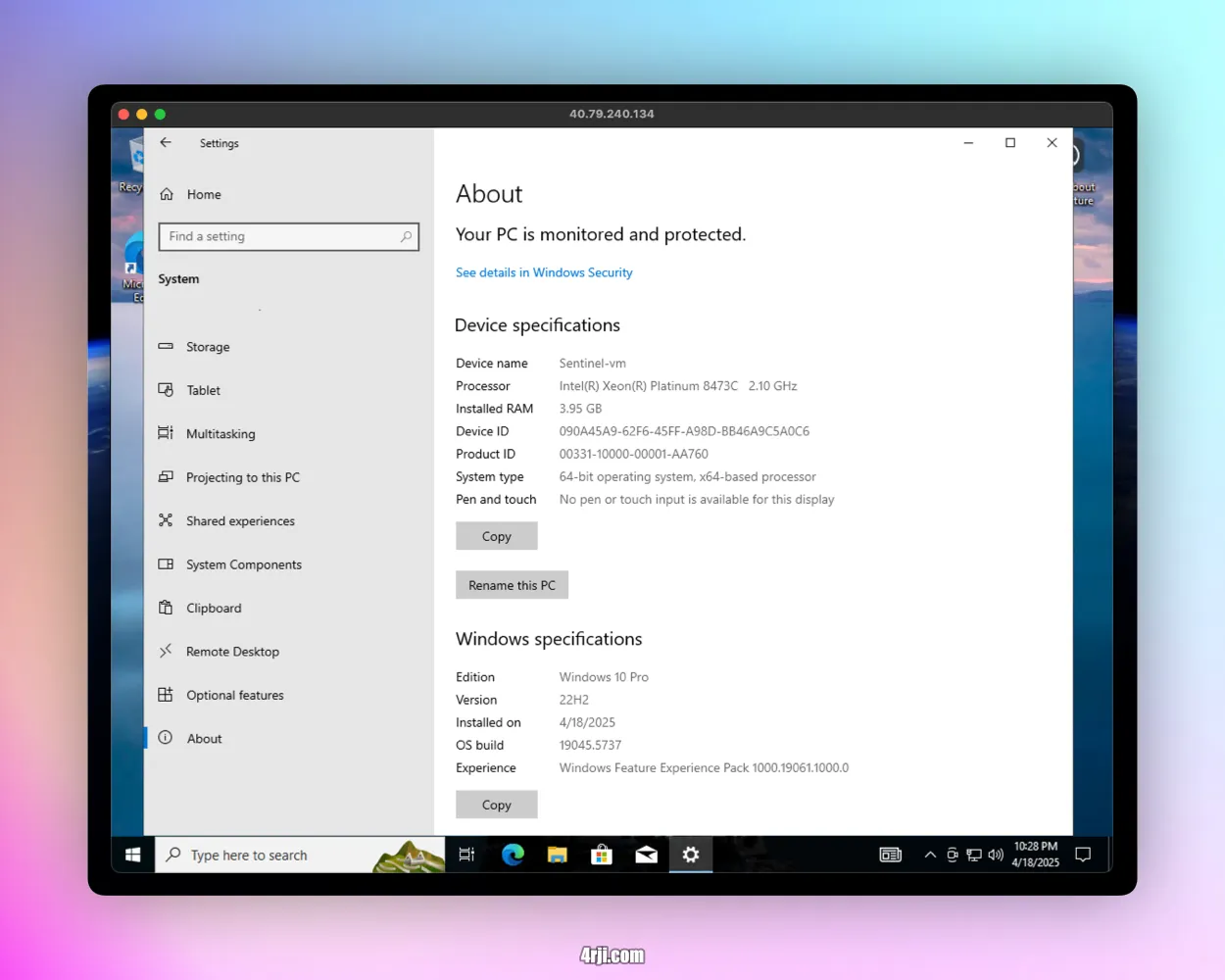Select the Storage icon in Settings sidebar
This screenshot has height=980, width=1225.
[x=167, y=346]
